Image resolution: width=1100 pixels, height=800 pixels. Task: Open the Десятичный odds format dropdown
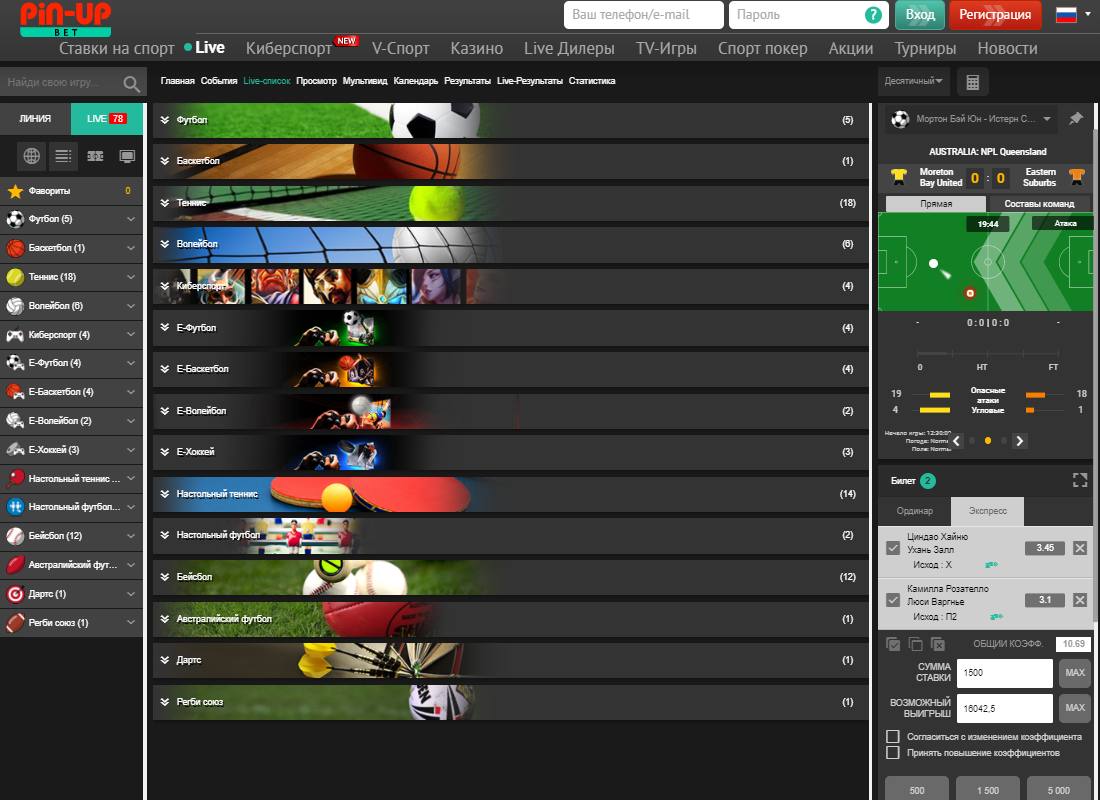coord(913,81)
